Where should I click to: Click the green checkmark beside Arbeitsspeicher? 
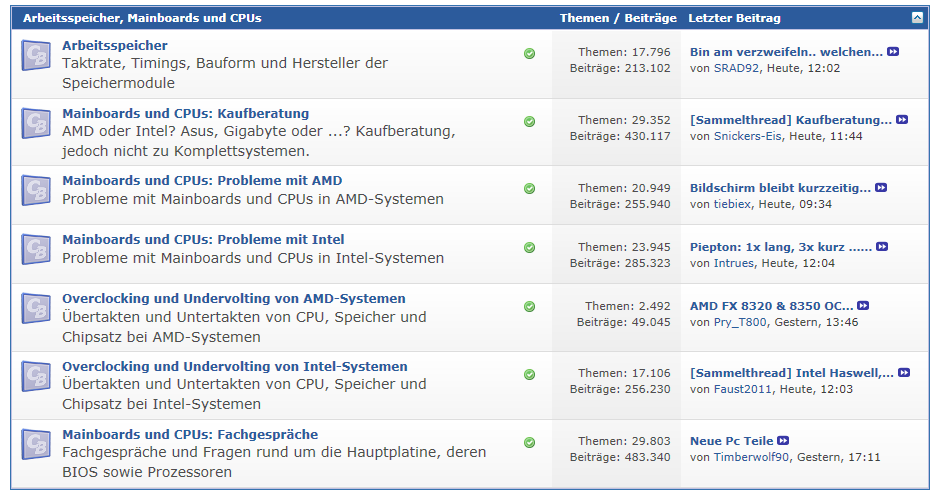pos(529,53)
